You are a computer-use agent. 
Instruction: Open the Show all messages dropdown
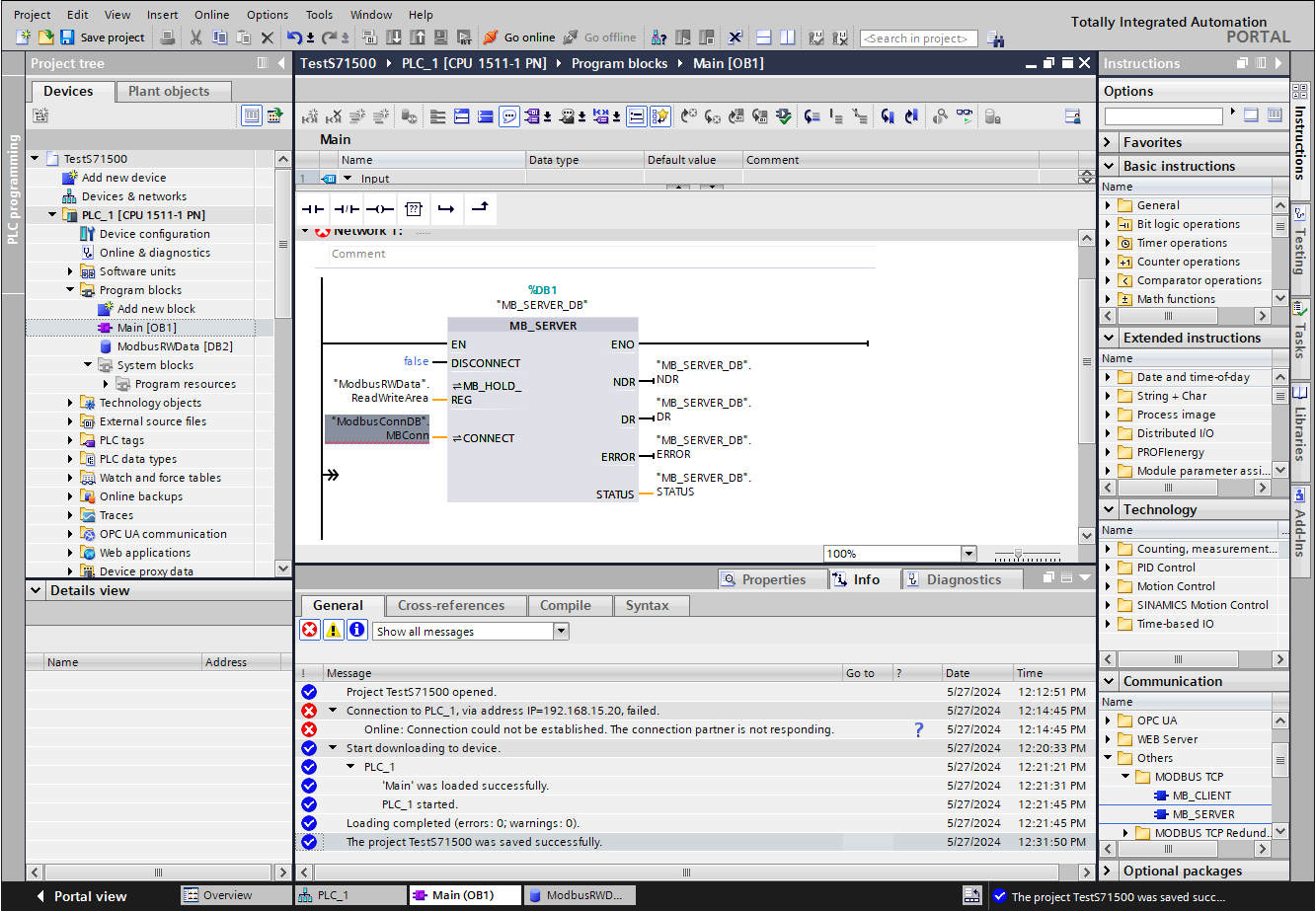tap(561, 631)
